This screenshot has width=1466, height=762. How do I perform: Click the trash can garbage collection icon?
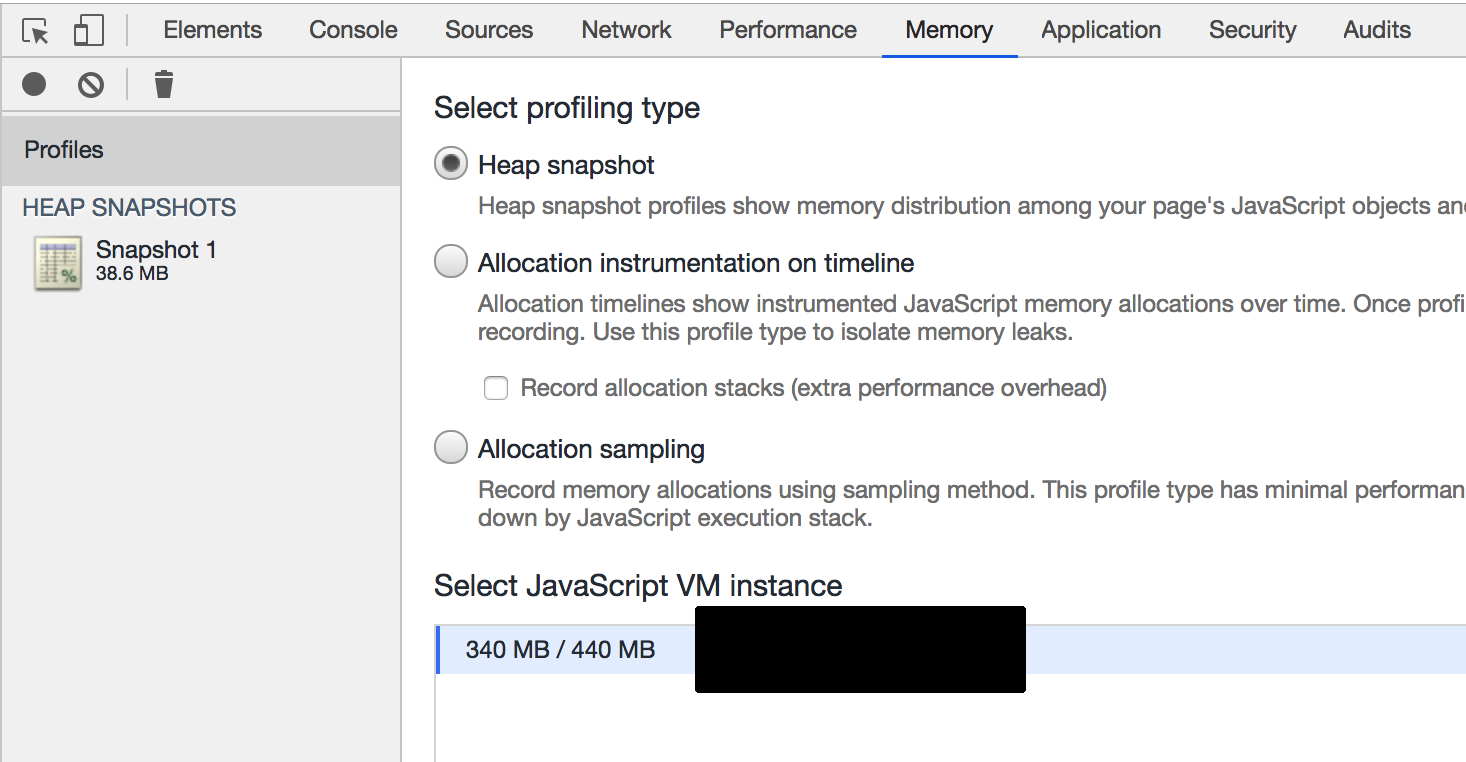coord(164,85)
